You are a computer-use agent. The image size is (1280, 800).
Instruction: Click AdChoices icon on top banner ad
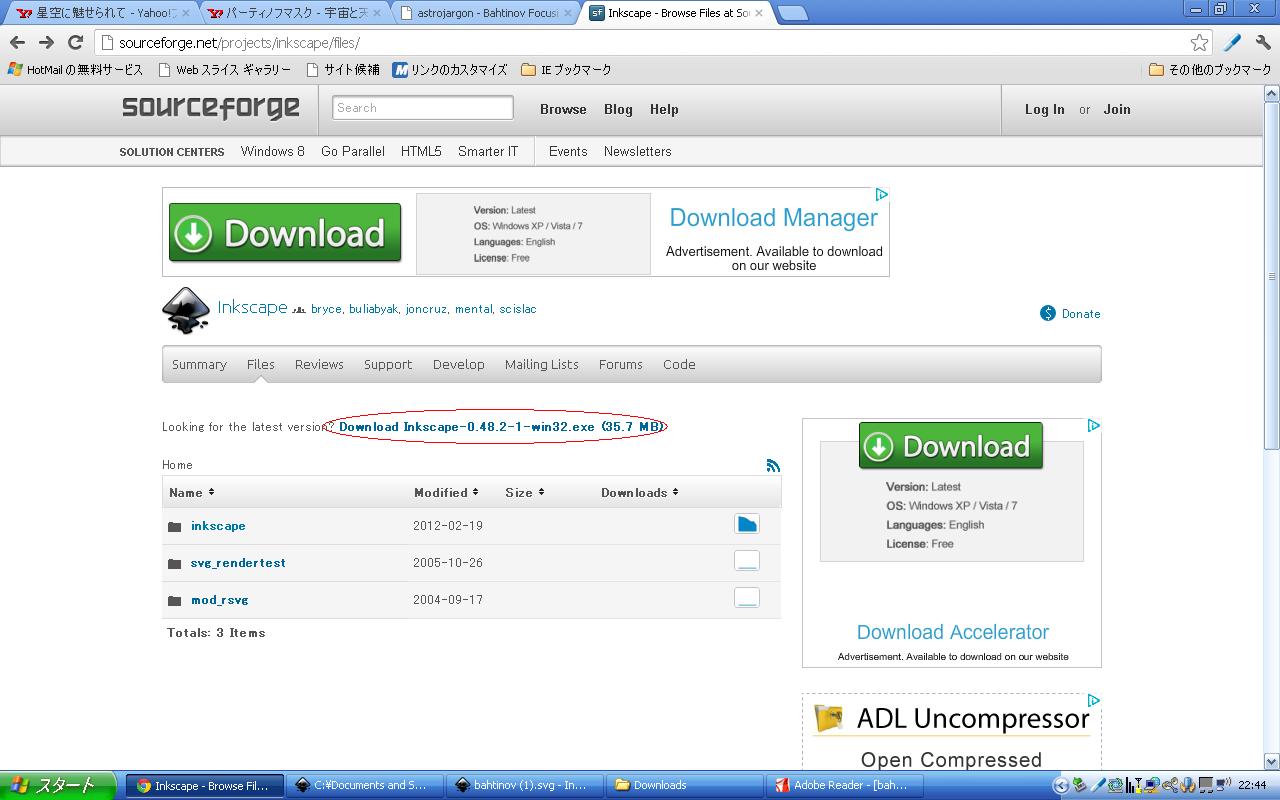[882, 195]
